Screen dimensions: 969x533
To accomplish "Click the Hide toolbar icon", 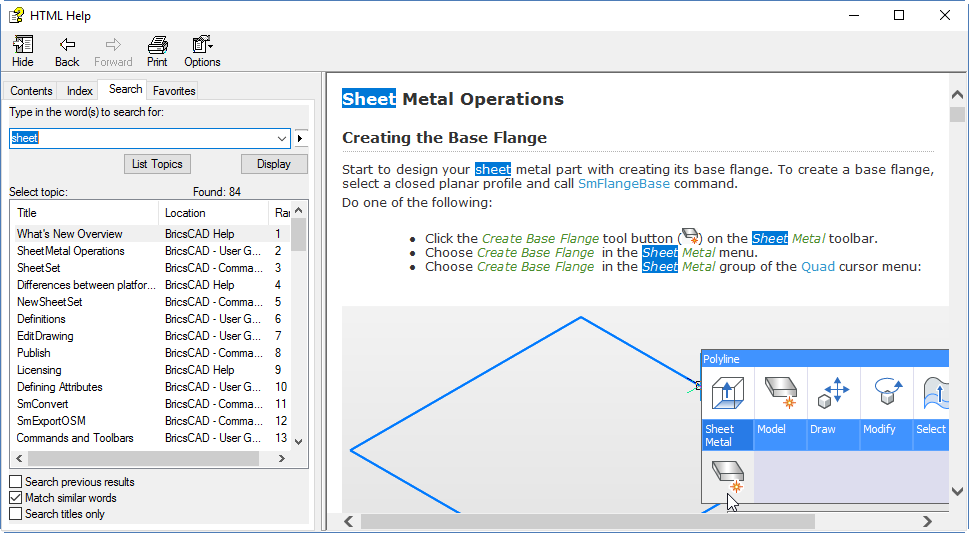I will coord(23,51).
